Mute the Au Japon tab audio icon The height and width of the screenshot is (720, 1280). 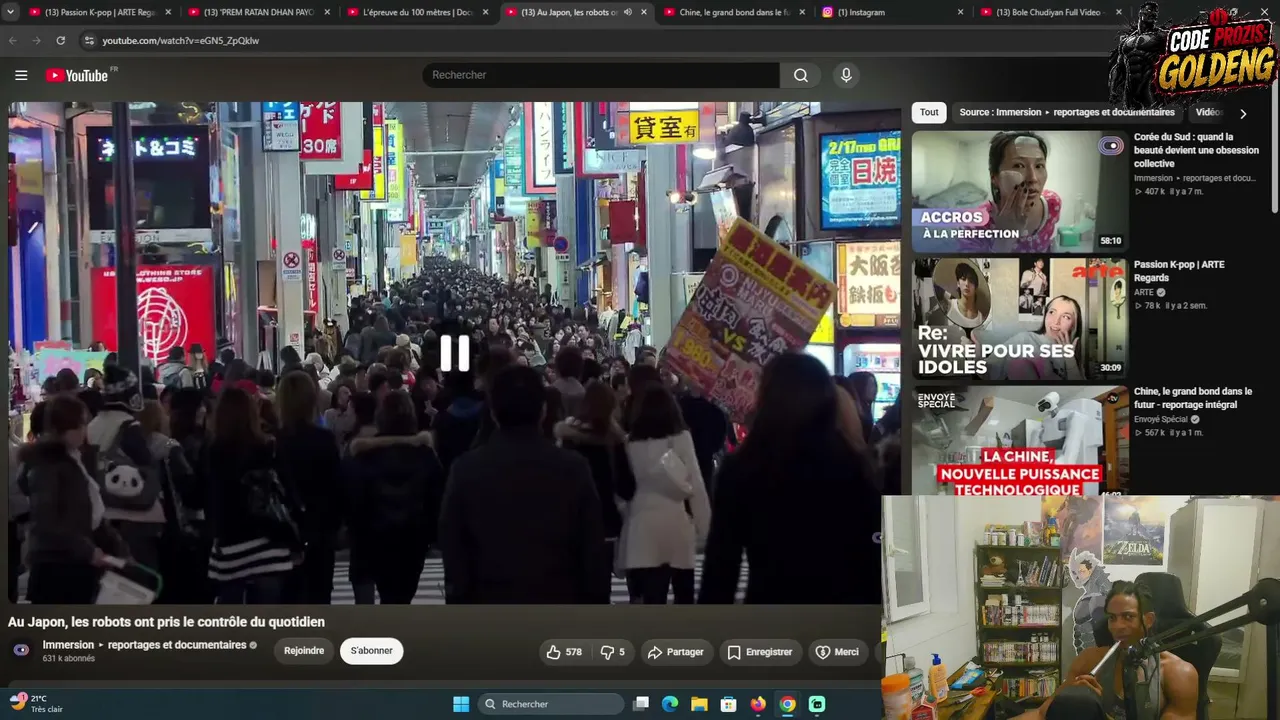[x=628, y=12]
